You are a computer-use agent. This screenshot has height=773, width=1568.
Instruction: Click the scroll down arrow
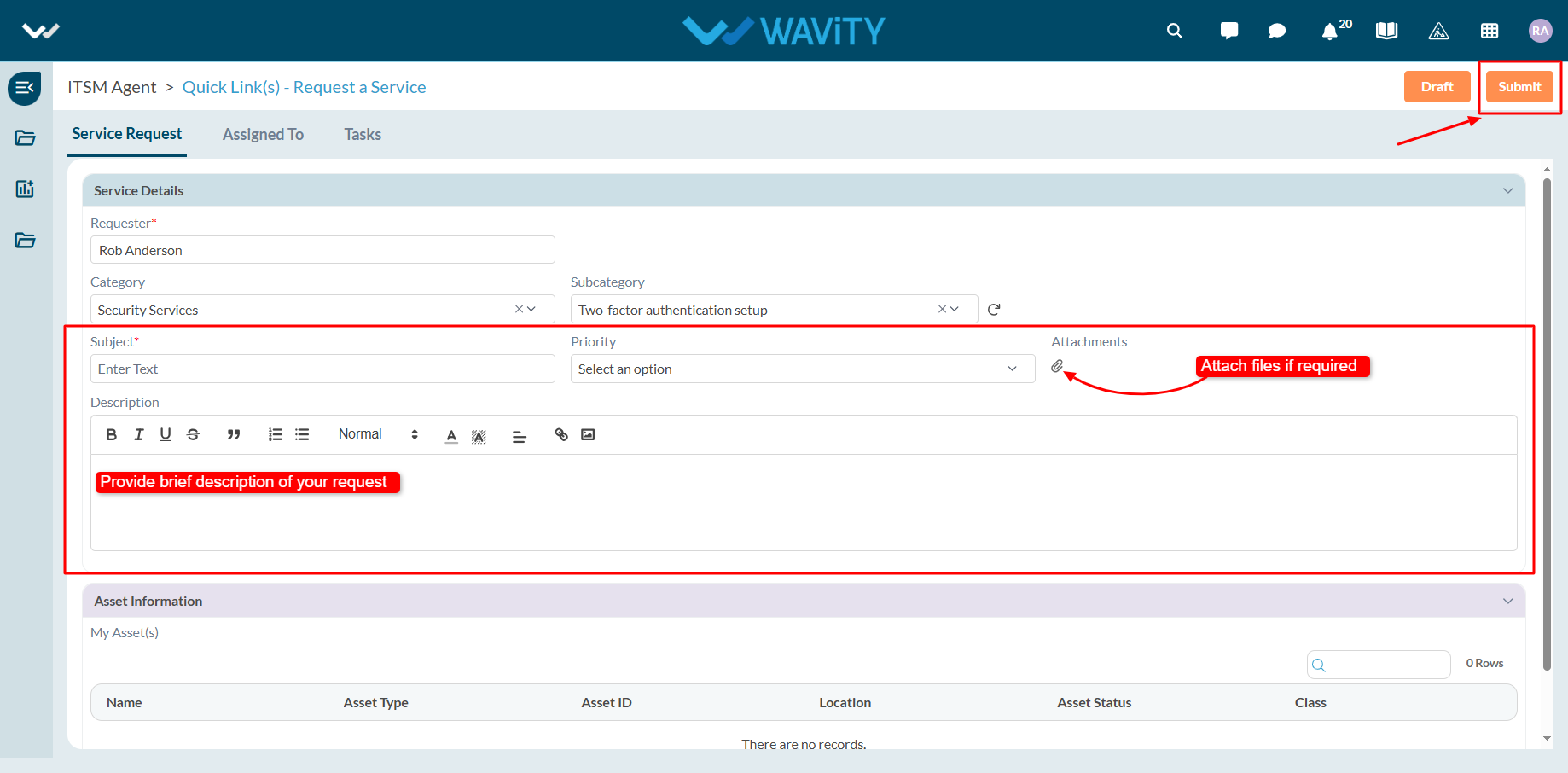[1548, 739]
